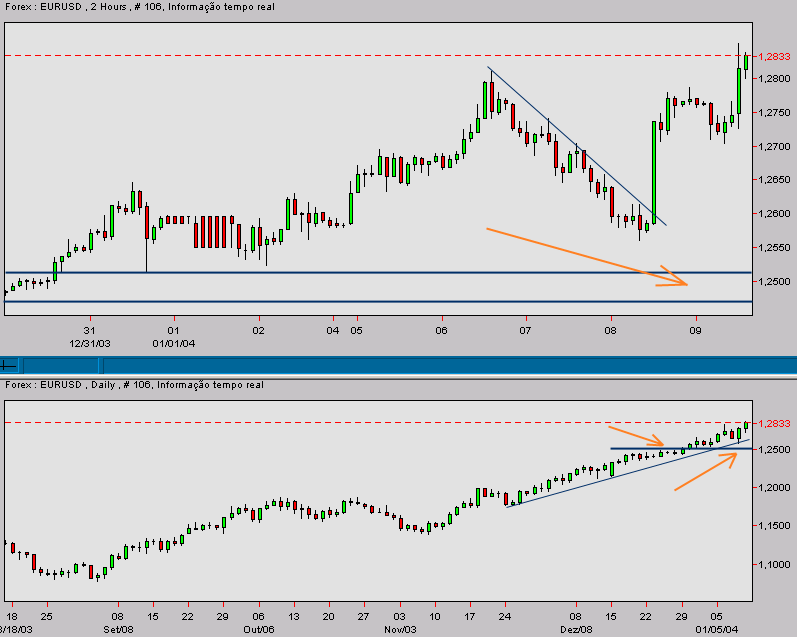Click 1,2500 on the 2 Hours price axis
Screen dimensions: 797x637
[x=774, y=282]
